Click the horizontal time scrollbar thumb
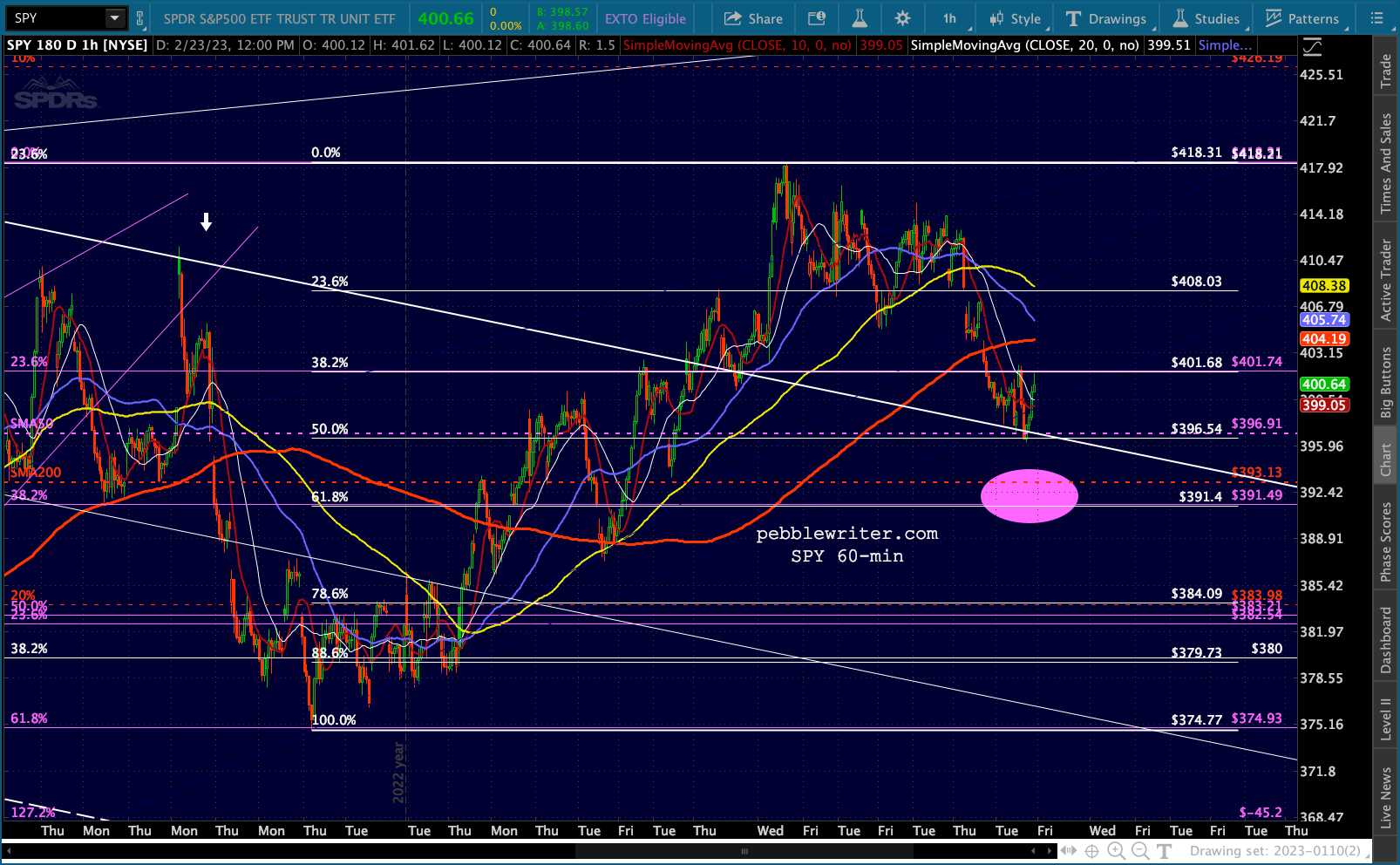 tap(744, 851)
